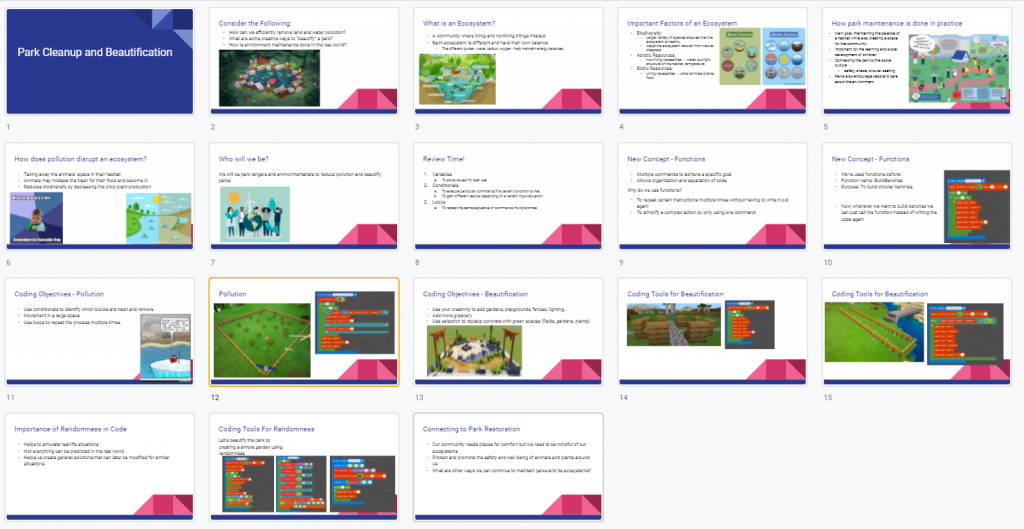The height and width of the screenshot is (529, 1024).
Task: Select the How park maintenance is done slide
Action: point(917,61)
